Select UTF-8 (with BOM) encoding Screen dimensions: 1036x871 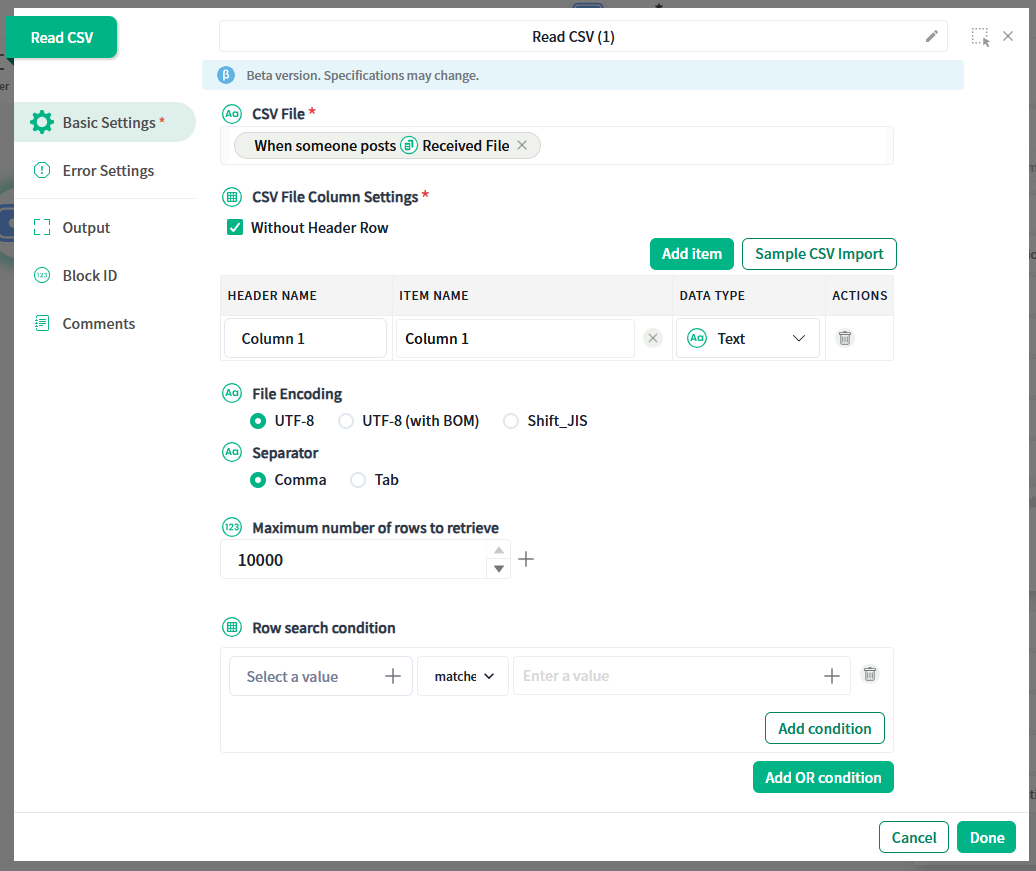[x=346, y=422]
